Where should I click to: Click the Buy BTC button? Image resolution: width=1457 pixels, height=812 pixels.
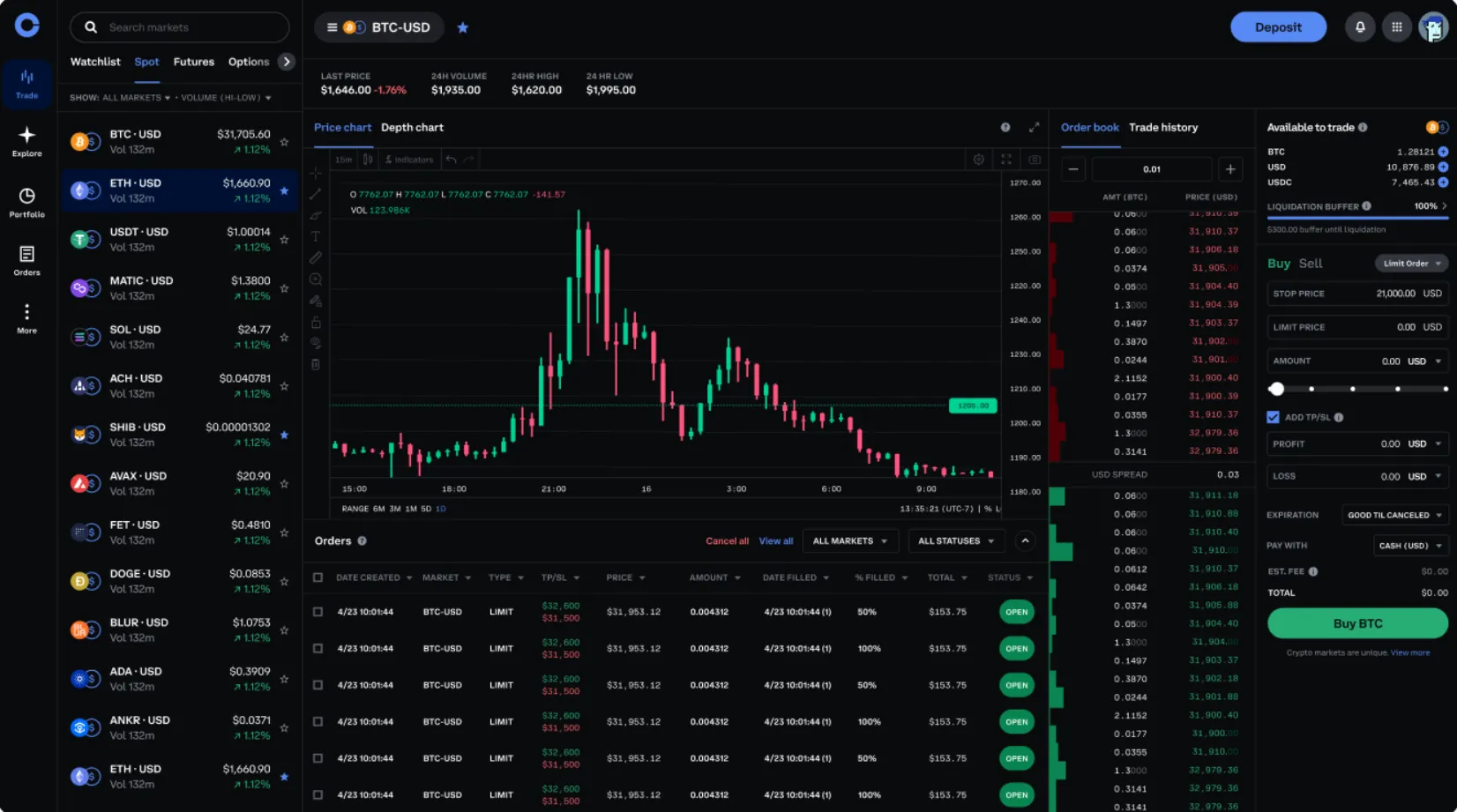[x=1357, y=623]
